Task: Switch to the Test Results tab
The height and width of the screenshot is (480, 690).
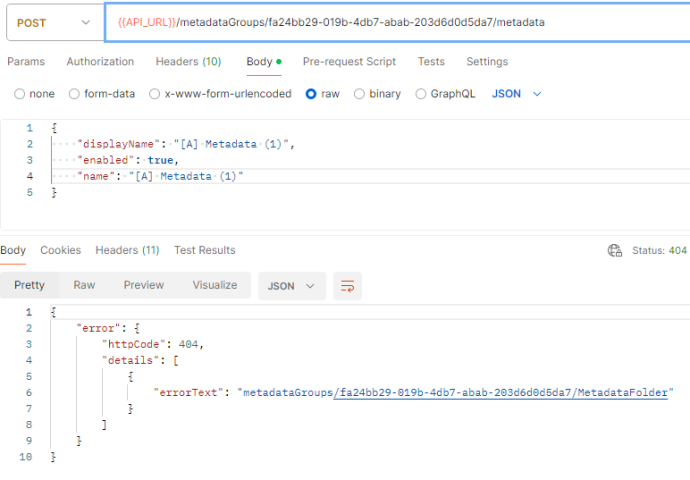Action: point(204,250)
